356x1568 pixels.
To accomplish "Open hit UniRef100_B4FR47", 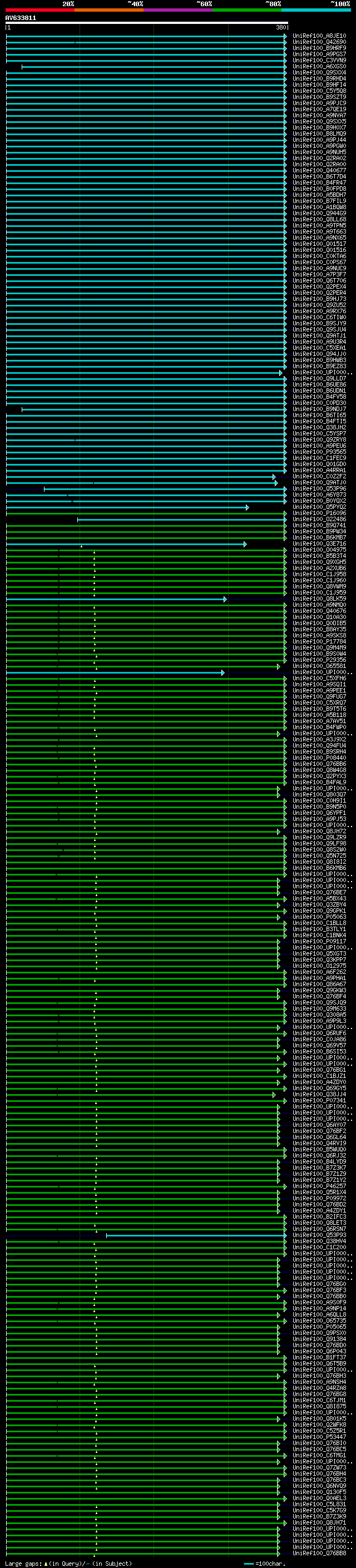I will pos(319,182).
